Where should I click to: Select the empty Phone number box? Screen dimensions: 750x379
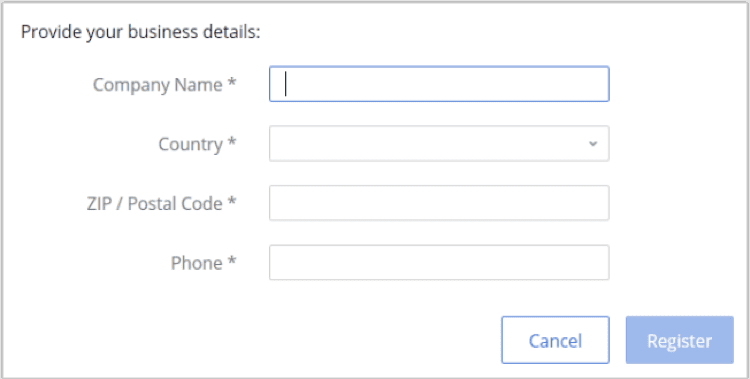[439, 262]
